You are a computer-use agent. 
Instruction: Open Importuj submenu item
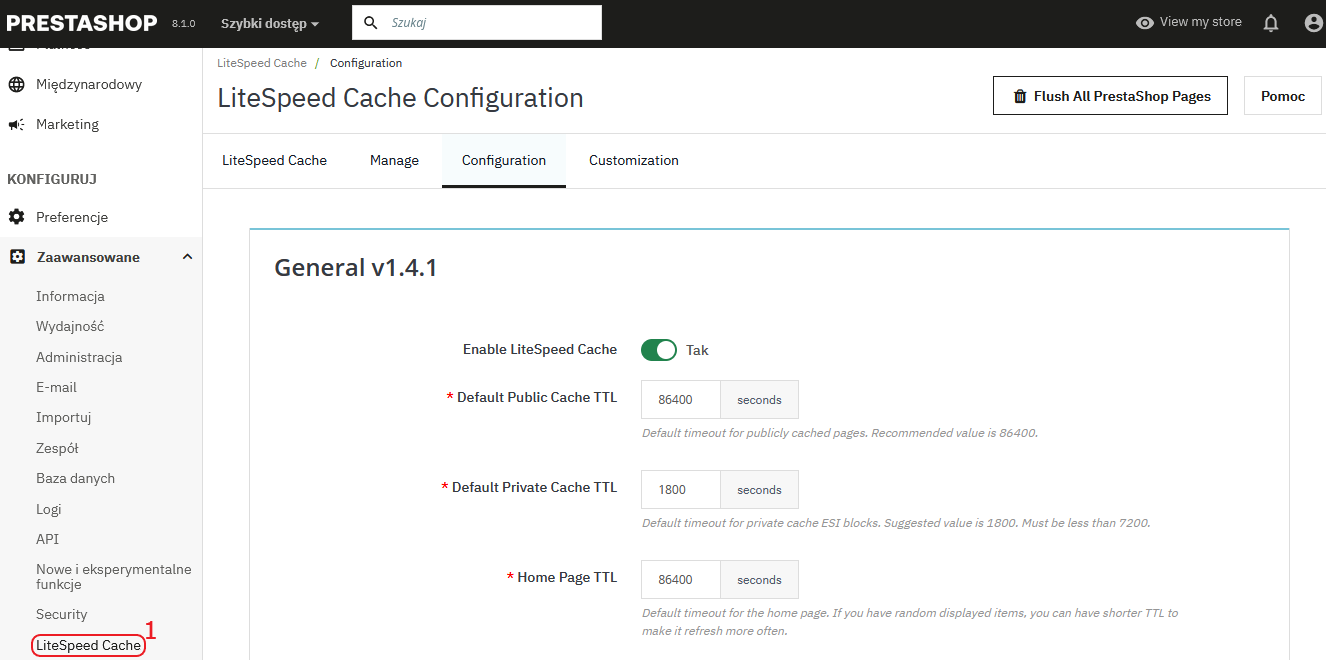point(63,417)
